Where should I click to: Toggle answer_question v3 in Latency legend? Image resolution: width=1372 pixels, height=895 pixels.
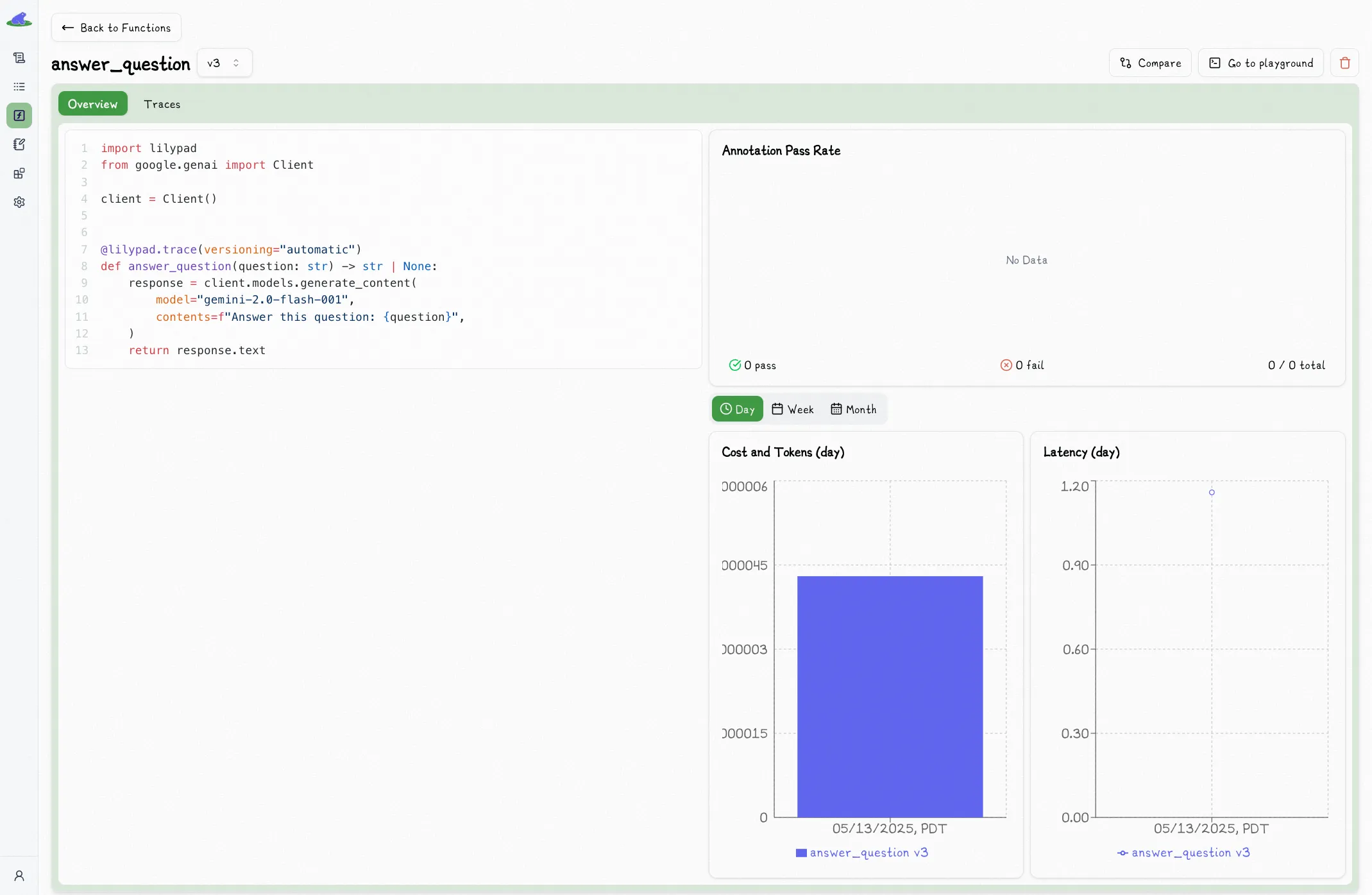[x=1185, y=853]
